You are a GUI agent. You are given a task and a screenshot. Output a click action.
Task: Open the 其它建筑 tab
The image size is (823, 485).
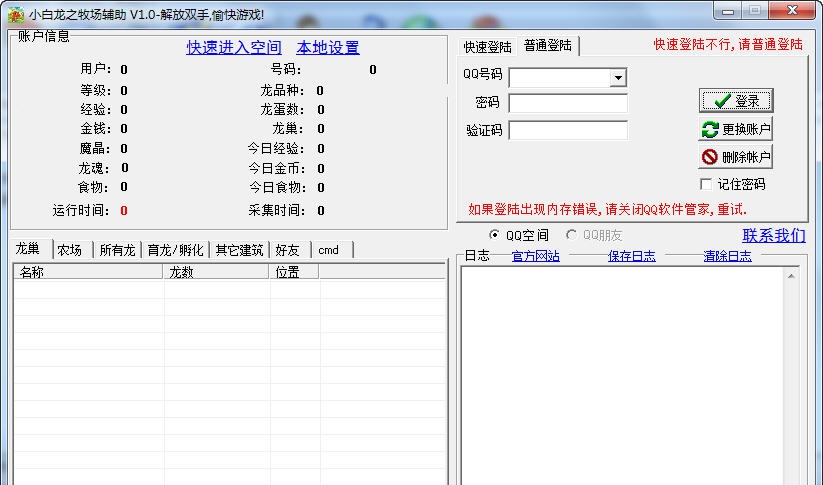[x=239, y=250]
